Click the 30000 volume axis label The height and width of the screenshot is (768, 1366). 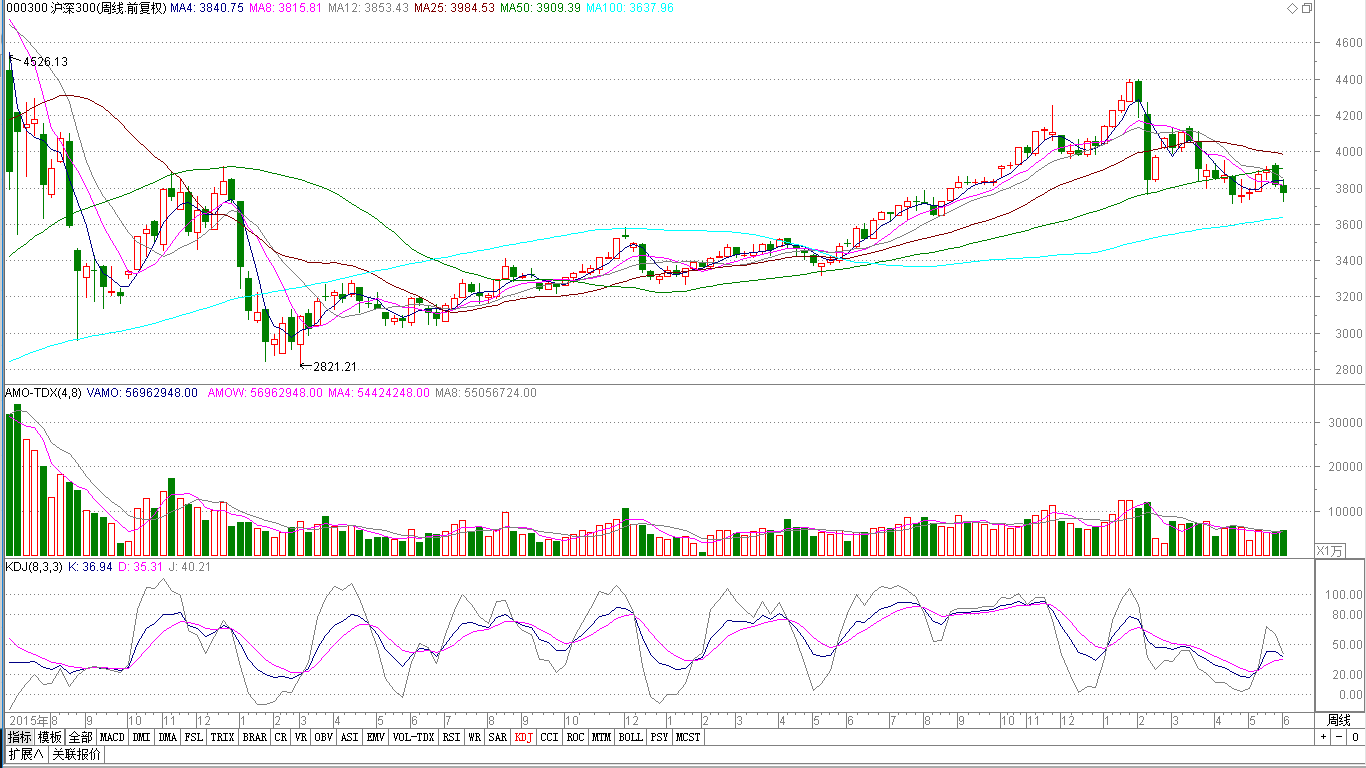pyautogui.click(x=1344, y=422)
